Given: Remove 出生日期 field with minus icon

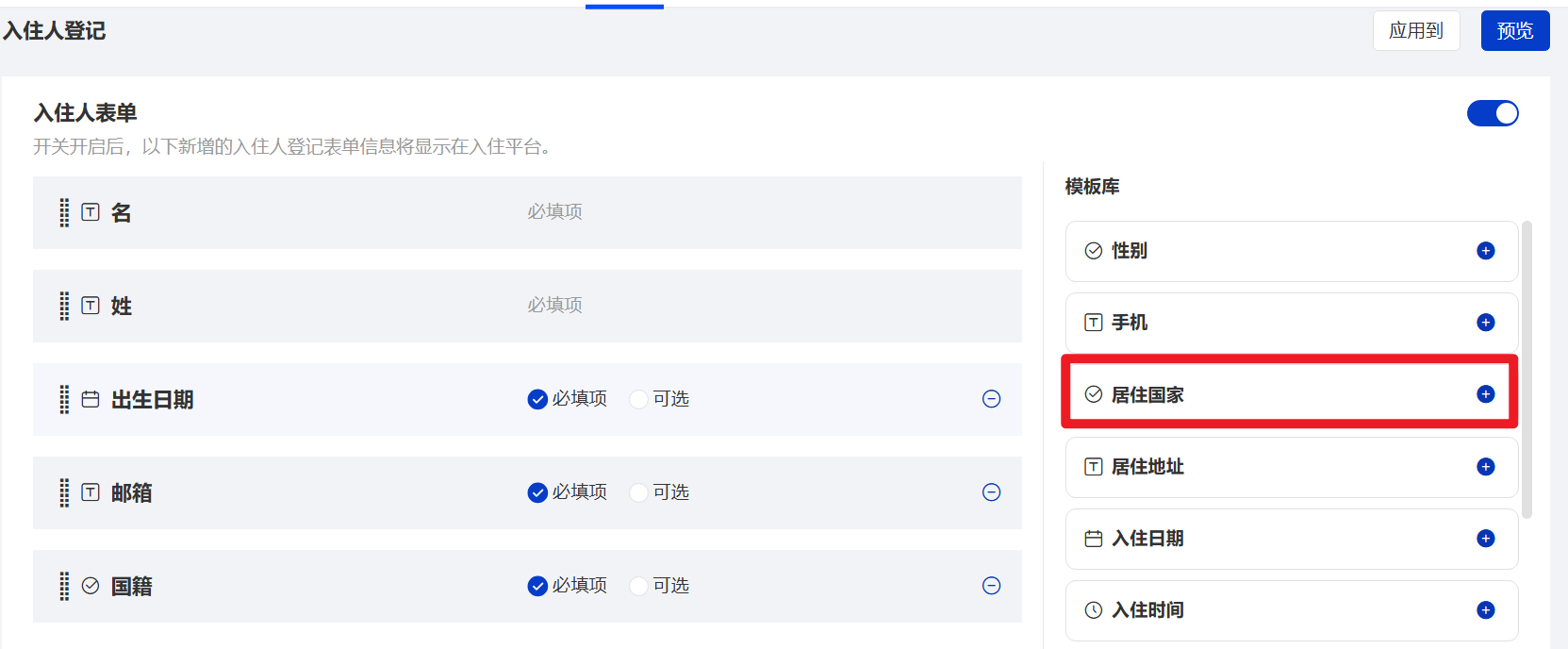Looking at the screenshot, I should [x=991, y=399].
